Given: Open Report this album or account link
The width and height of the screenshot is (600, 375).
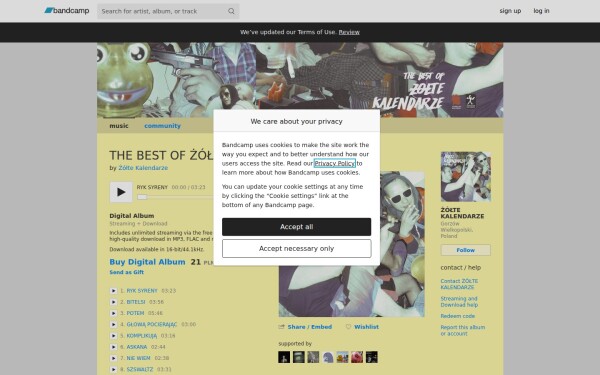Looking at the screenshot, I should point(463,330).
